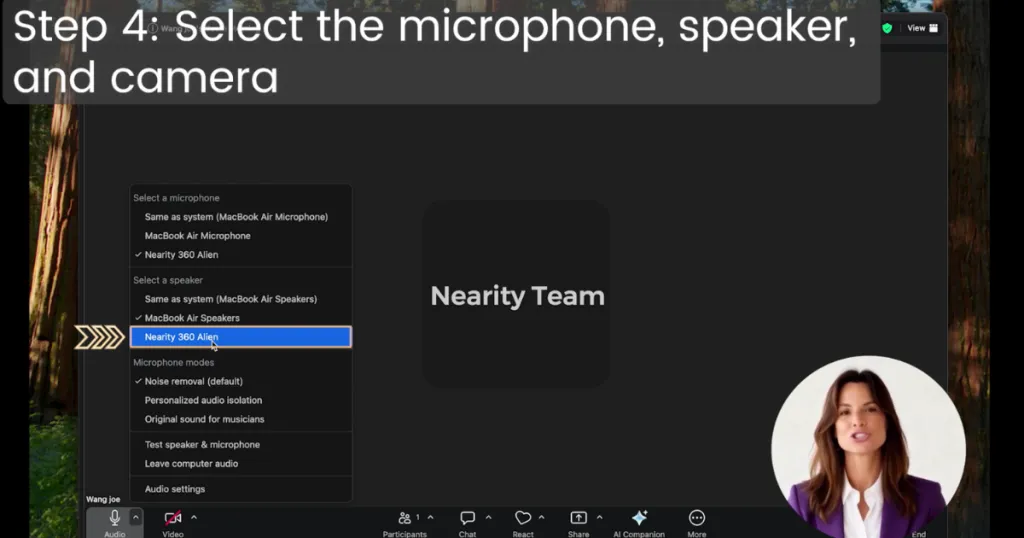The height and width of the screenshot is (538, 1024).
Task: Open the View layout button
Action: (922, 28)
